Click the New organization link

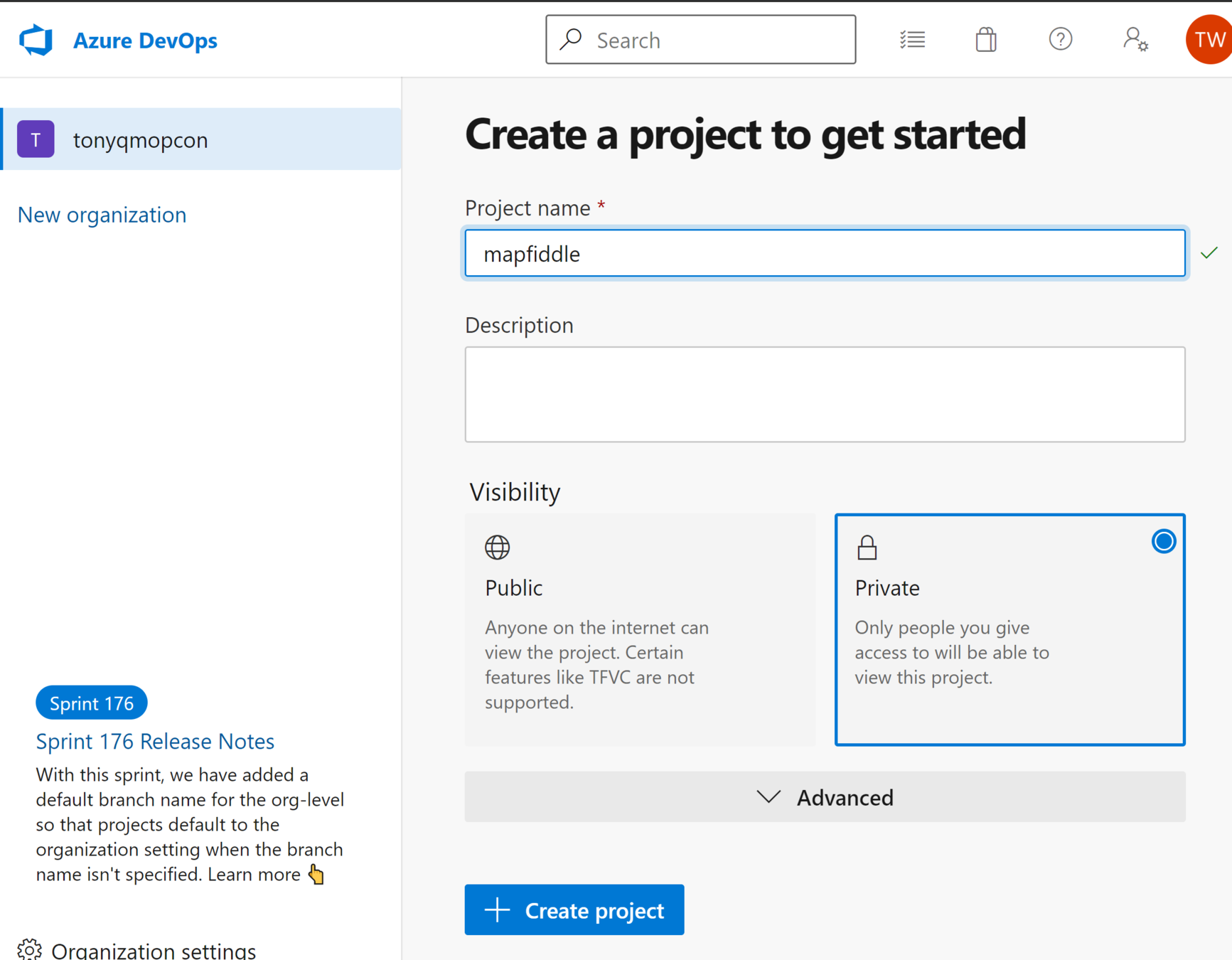[102, 215]
